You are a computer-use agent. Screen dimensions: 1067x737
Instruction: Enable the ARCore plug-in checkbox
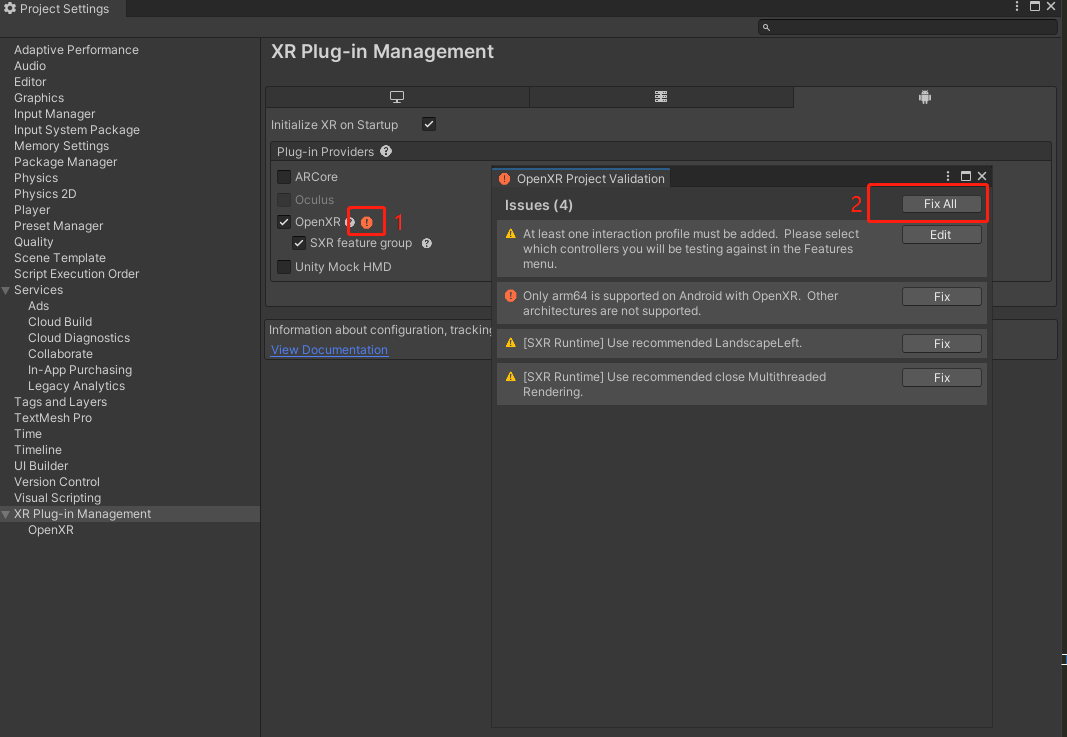[x=285, y=177]
